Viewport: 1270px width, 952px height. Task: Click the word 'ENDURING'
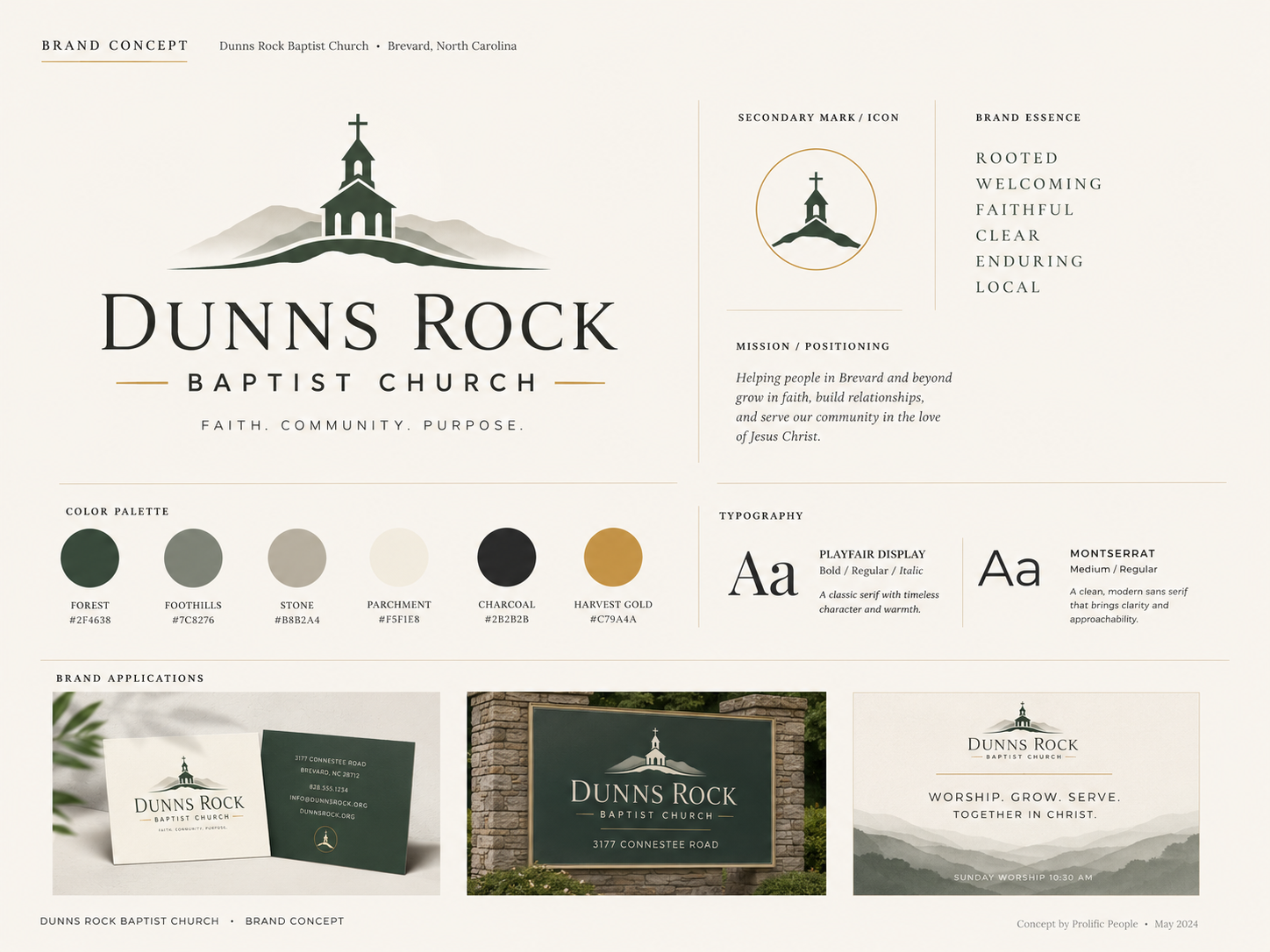1030,261
